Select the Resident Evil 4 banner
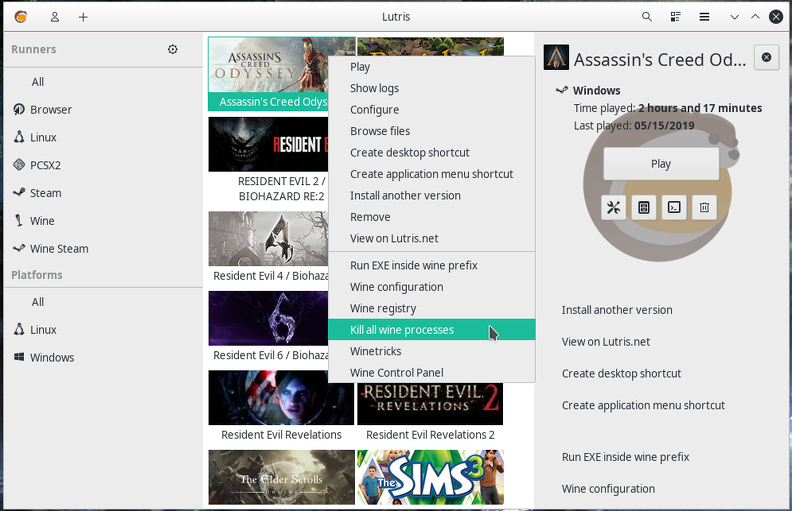Screen dimensions: 792x511 [268, 238]
